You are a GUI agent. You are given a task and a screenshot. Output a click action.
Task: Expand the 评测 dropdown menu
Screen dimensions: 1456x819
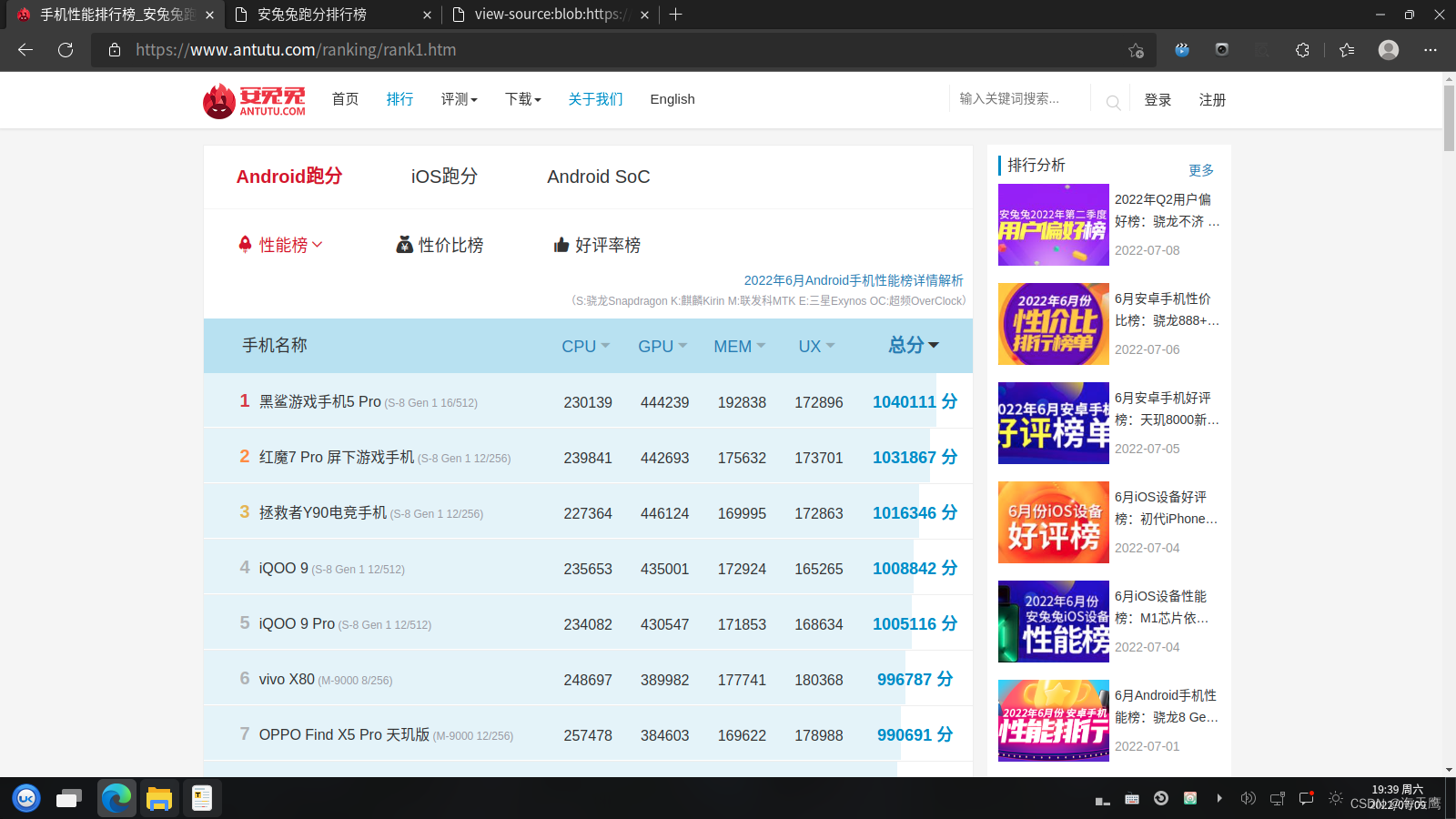[x=460, y=99]
